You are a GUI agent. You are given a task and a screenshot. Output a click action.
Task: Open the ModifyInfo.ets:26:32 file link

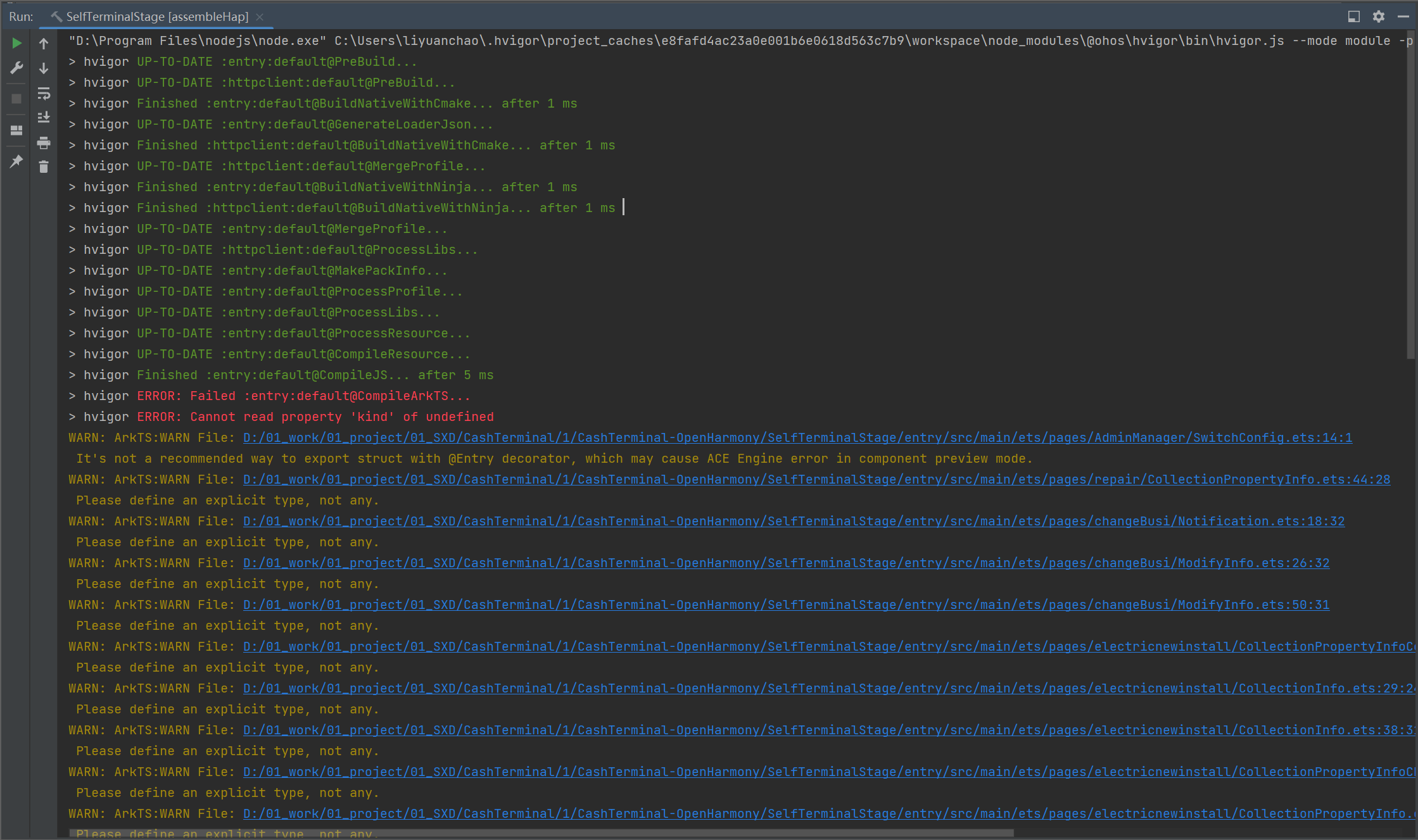coord(786,563)
